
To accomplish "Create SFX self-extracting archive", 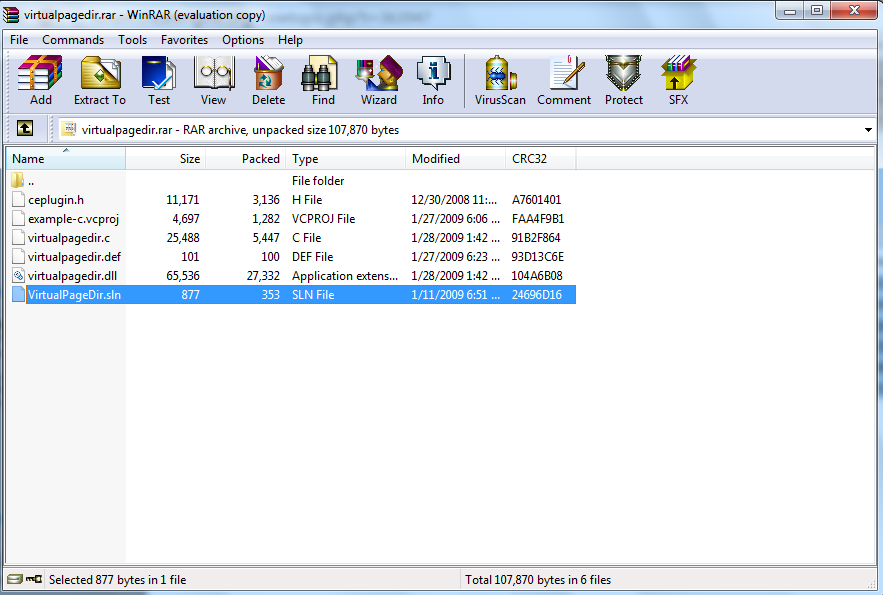I will tap(678, 80).
